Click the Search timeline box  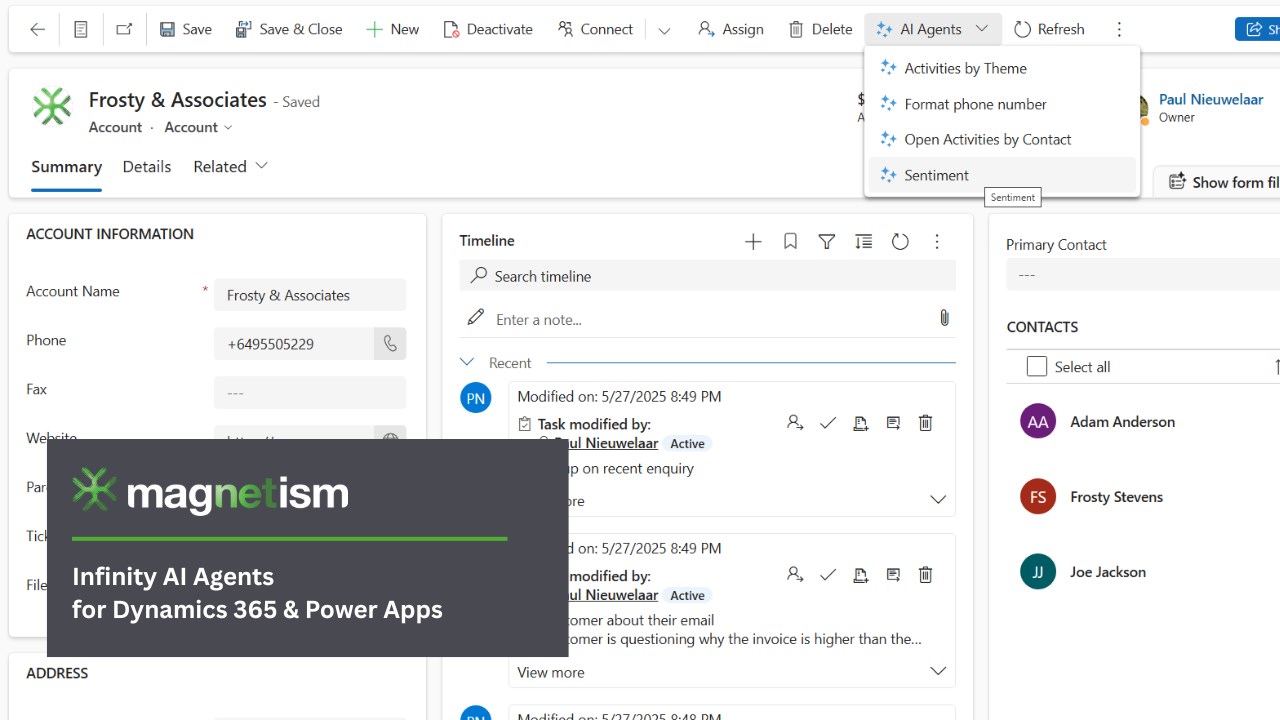(708, 276)
